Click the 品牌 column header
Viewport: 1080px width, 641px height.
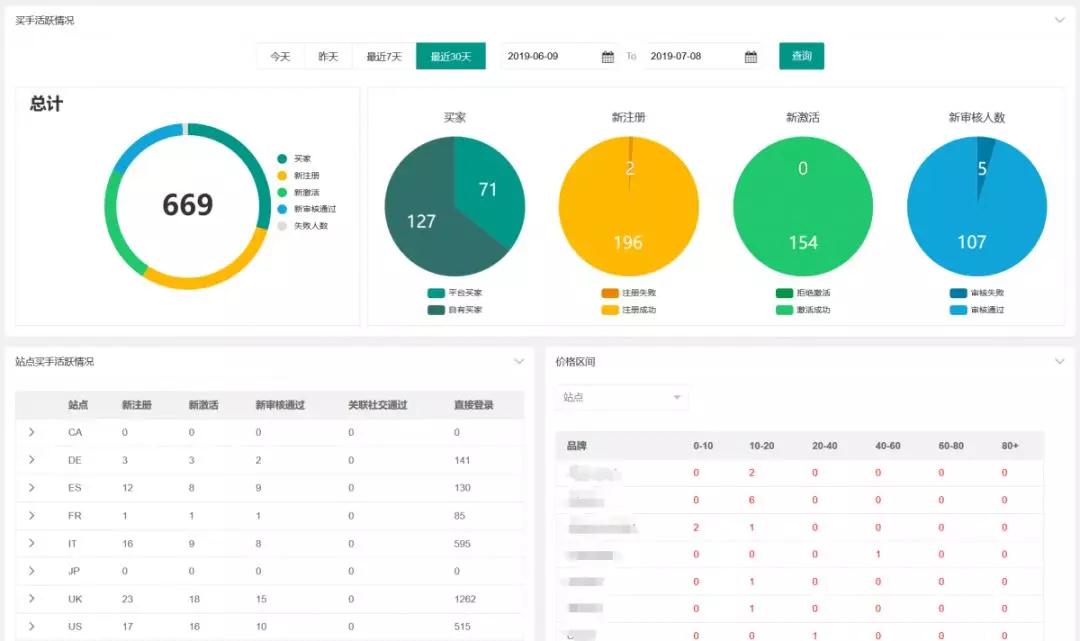point(577,445)
